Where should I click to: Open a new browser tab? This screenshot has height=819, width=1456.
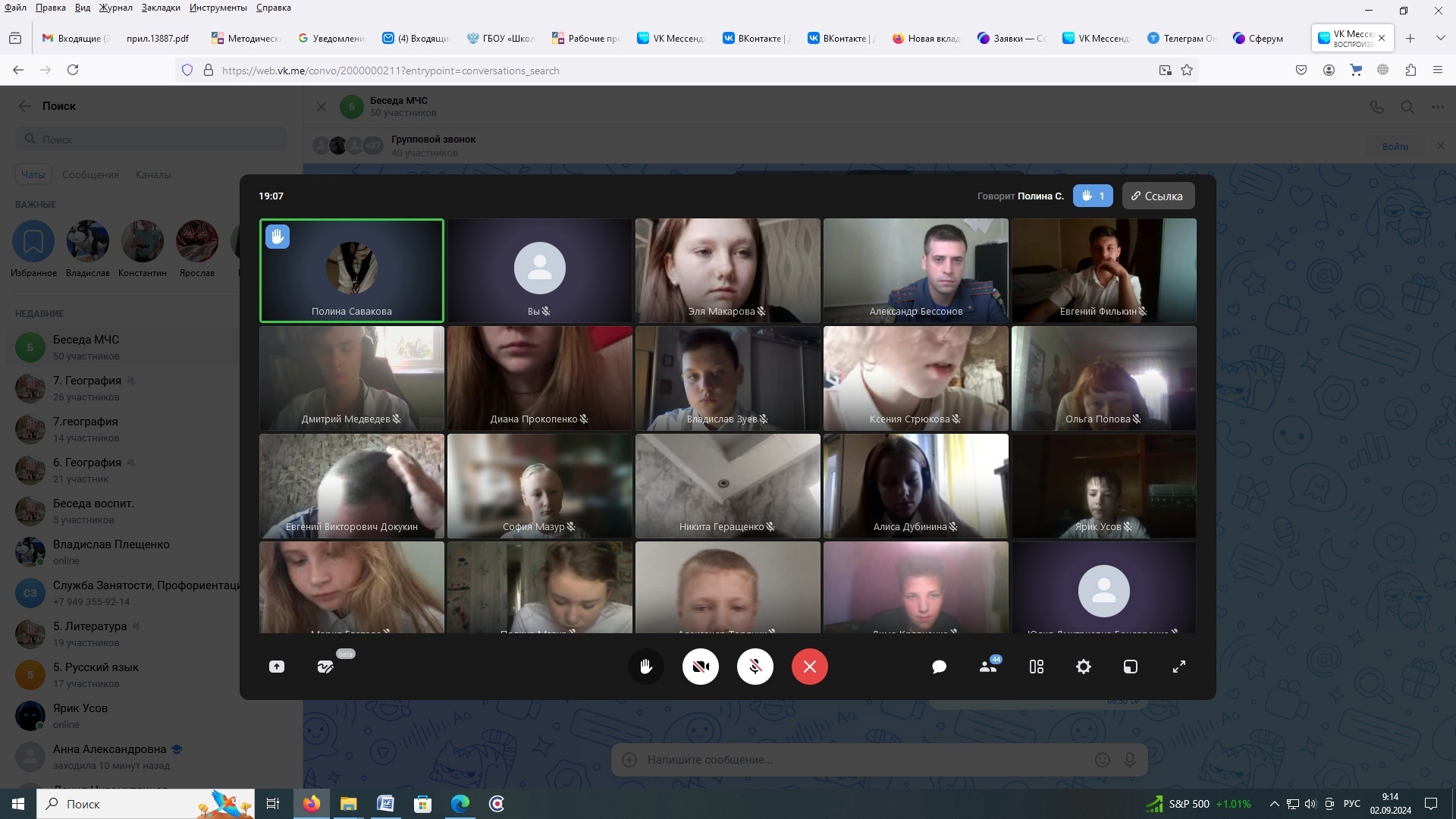tap(1410, 38)
